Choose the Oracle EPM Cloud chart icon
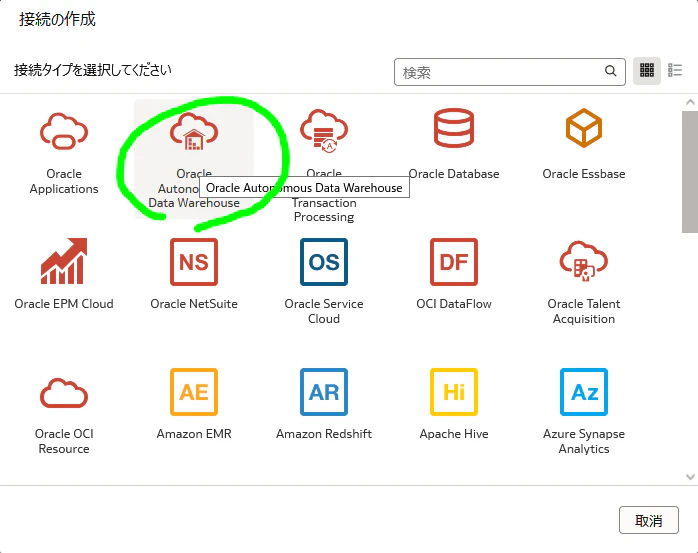The height and width of the screenshot is (553, 698). [64, 261]
